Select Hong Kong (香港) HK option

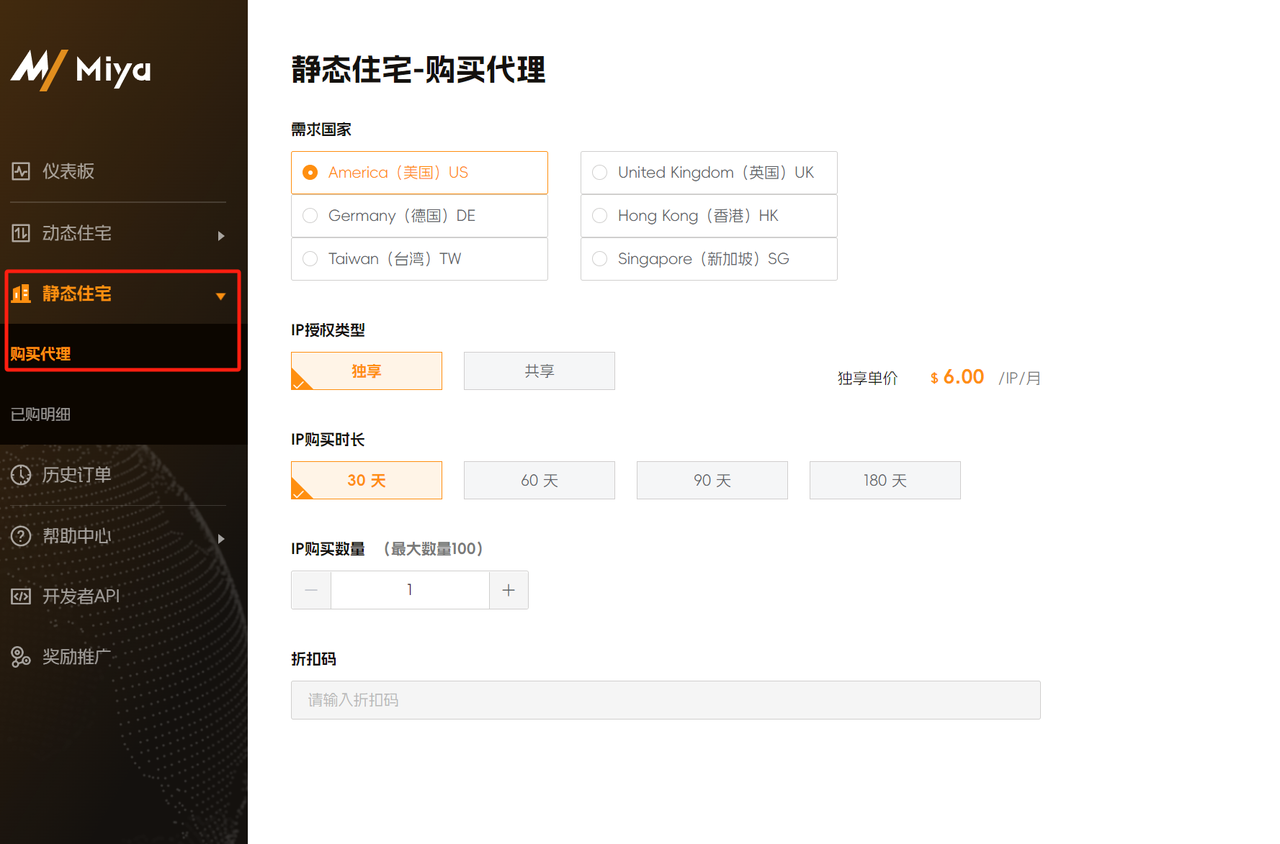709,215
